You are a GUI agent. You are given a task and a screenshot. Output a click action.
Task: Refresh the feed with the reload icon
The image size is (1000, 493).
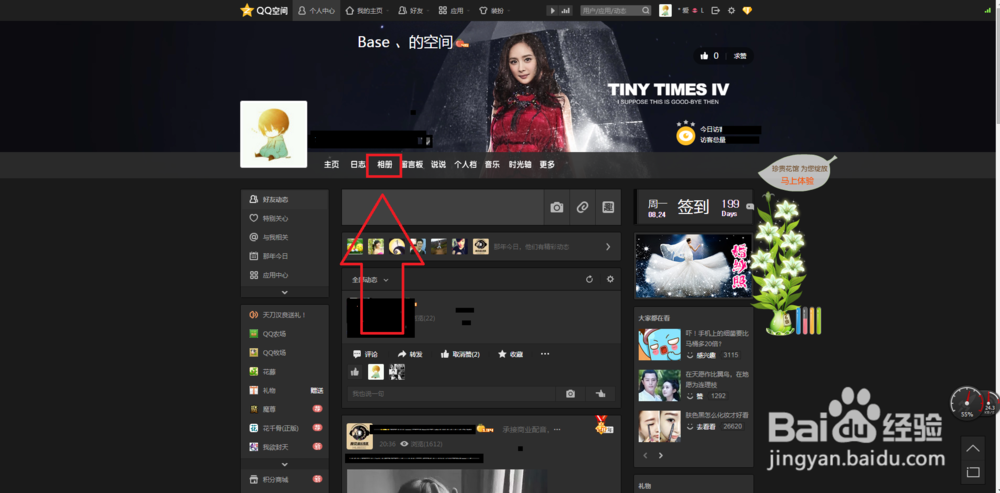click(589, 279)
